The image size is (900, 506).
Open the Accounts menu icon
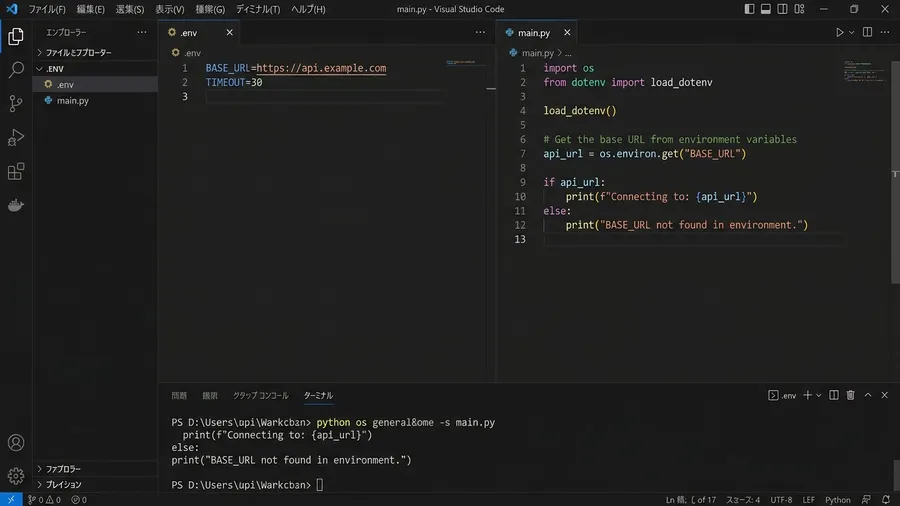click(15, 442)
